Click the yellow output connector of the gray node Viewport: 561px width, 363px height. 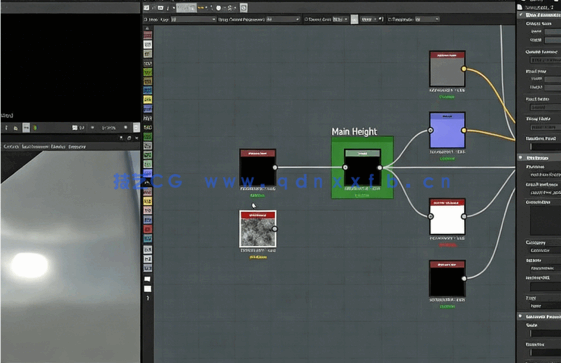(x=464, y=69)
